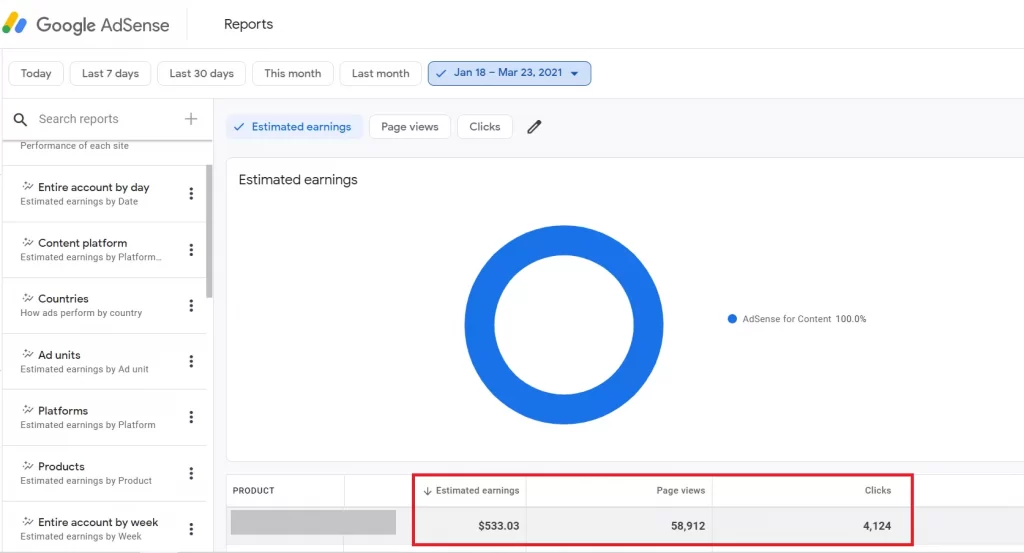
Task: Click the AdSense for Content 100.0% legend label
Action: (x=804, y=319)
